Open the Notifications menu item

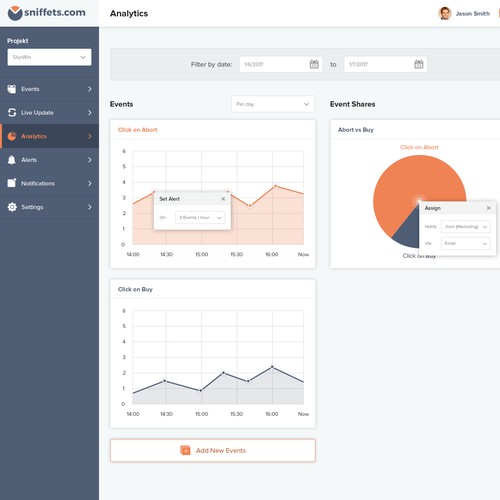[49, 183]
